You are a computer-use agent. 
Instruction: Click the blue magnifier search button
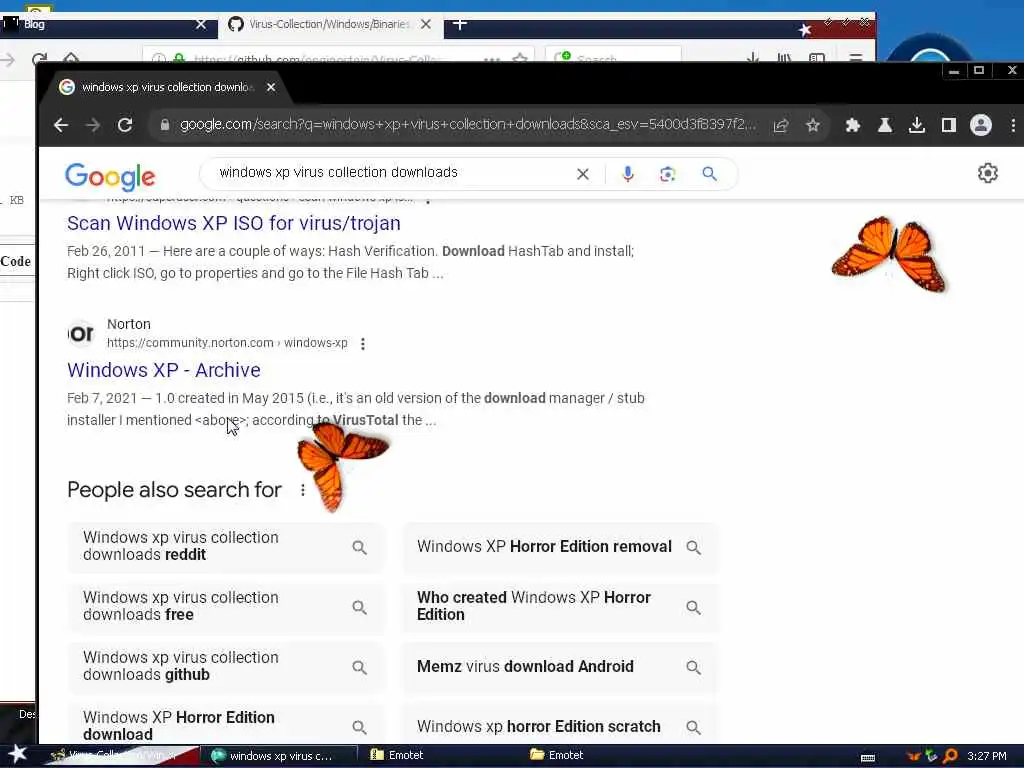(709, 174)
